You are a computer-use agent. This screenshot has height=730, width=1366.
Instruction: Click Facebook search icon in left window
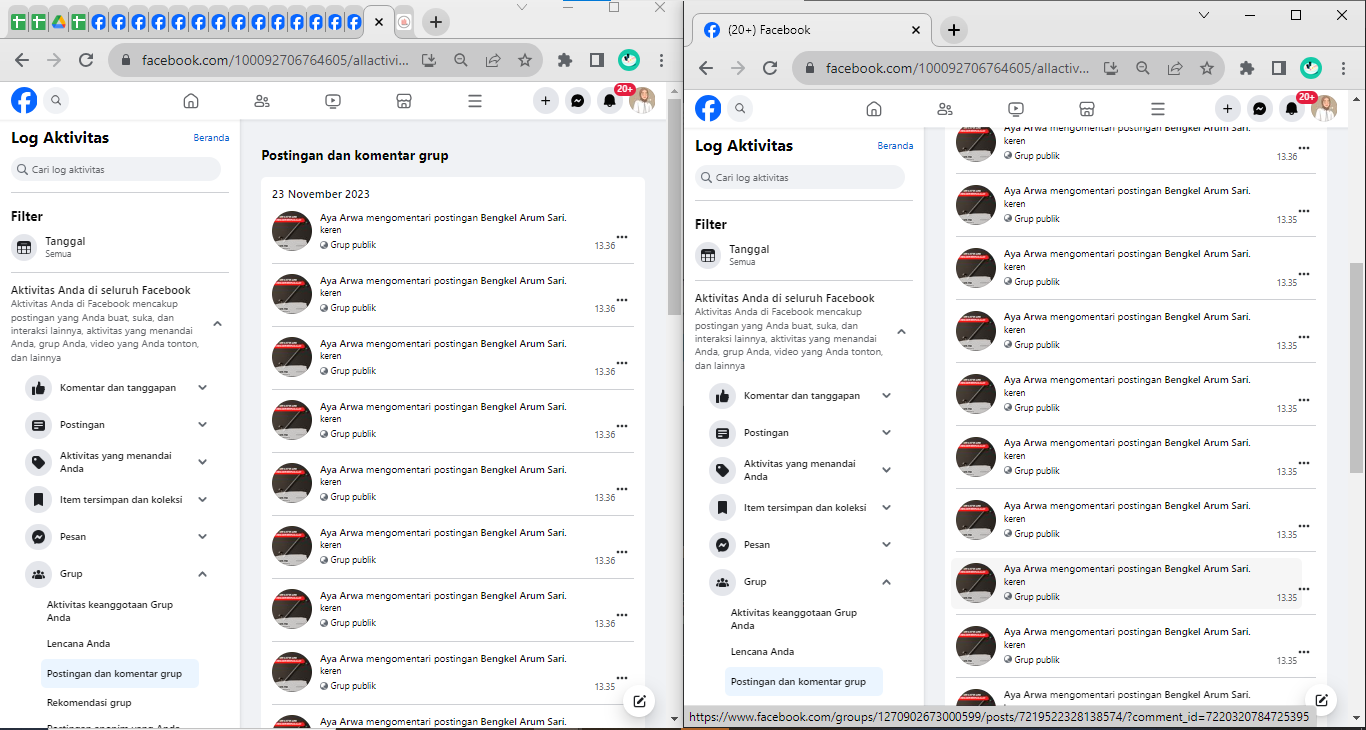(x=56, y=100)
